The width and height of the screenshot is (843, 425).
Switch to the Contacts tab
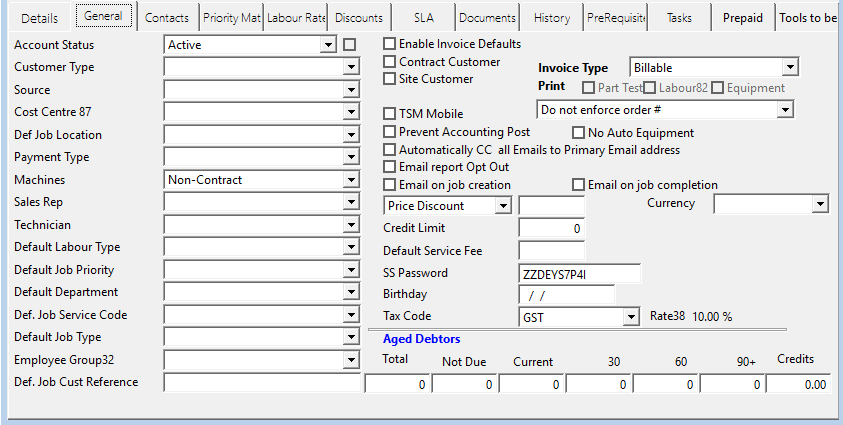166,18
